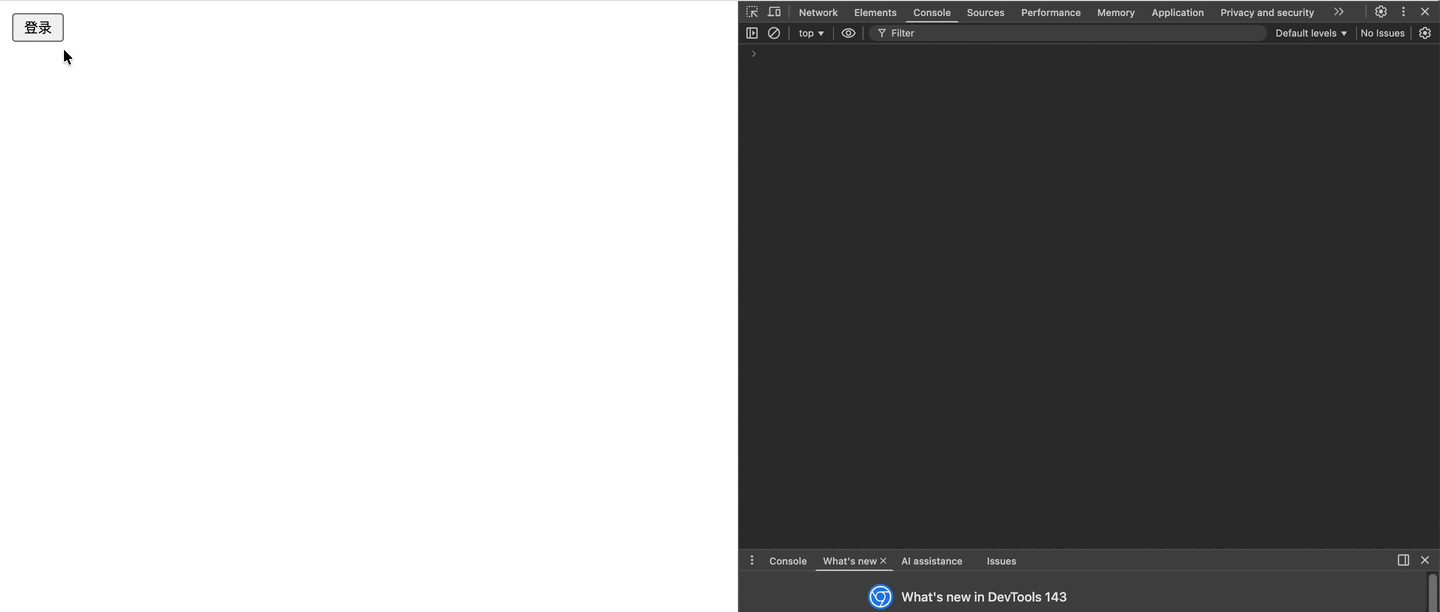
Task: Open console settings gear icon
Action: (1425, 33)
